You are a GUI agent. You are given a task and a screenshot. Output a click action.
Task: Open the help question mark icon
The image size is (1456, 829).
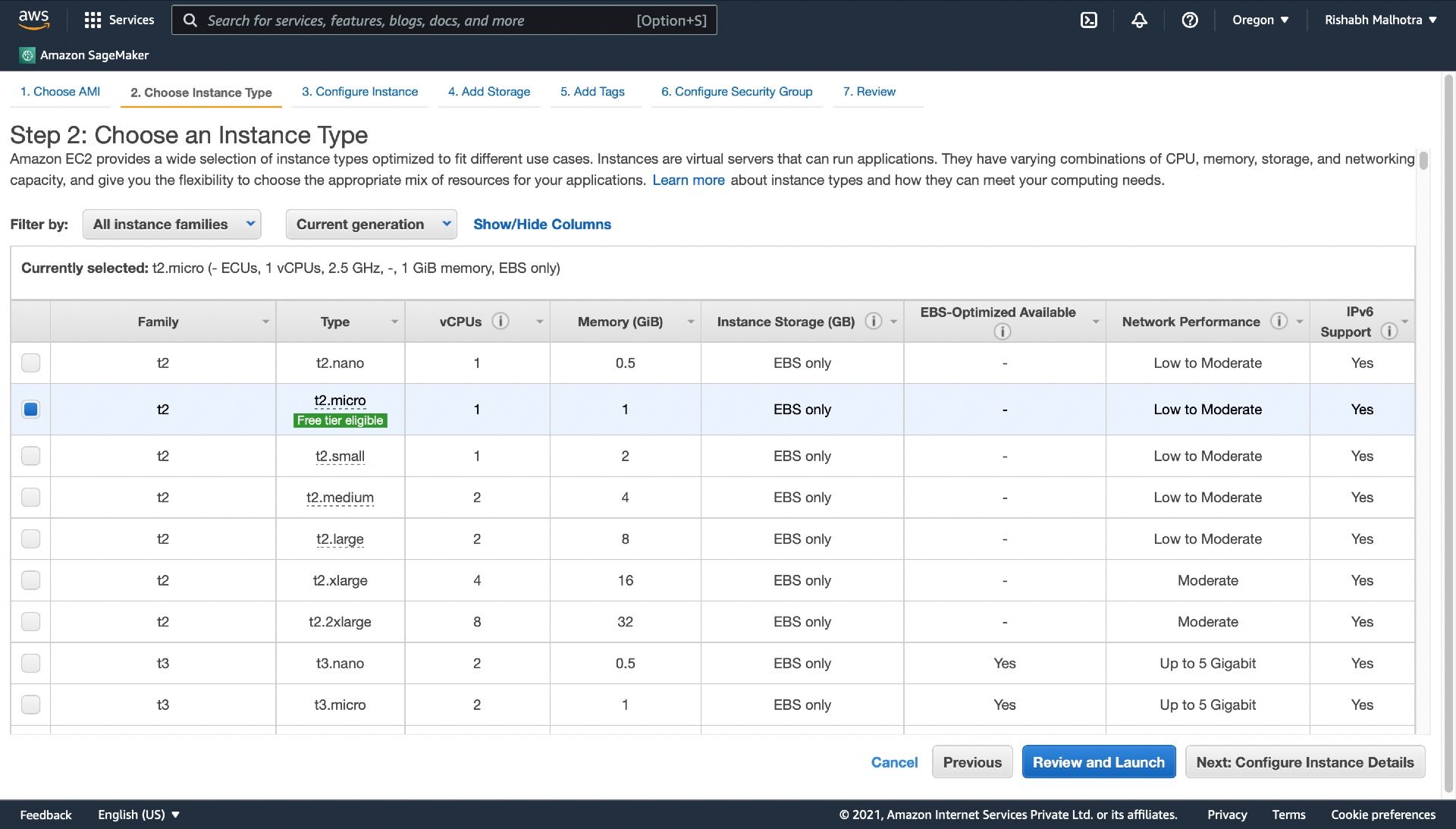1190,20
